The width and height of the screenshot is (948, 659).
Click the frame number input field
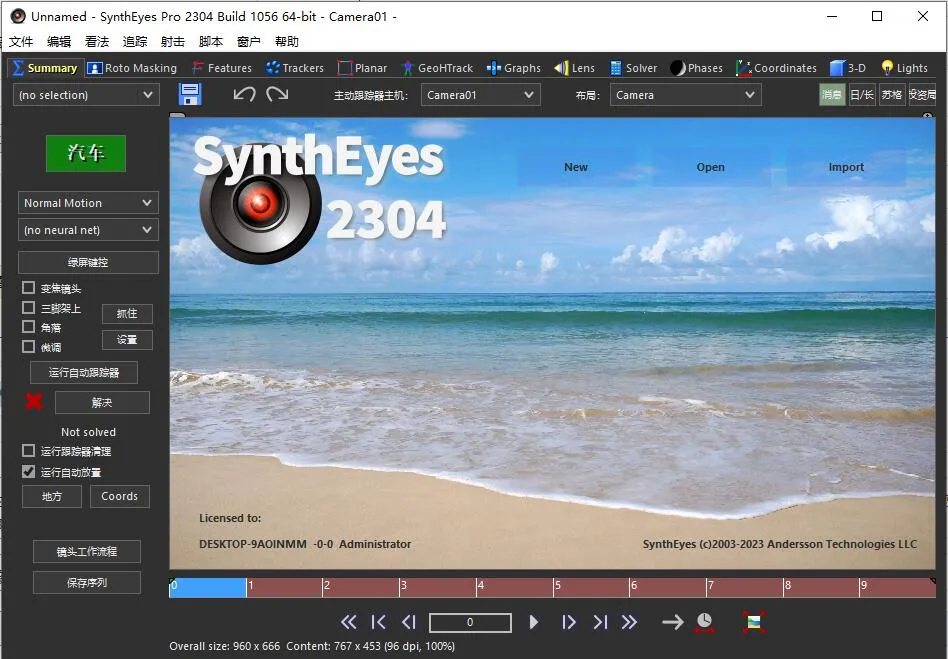[470, 622]
